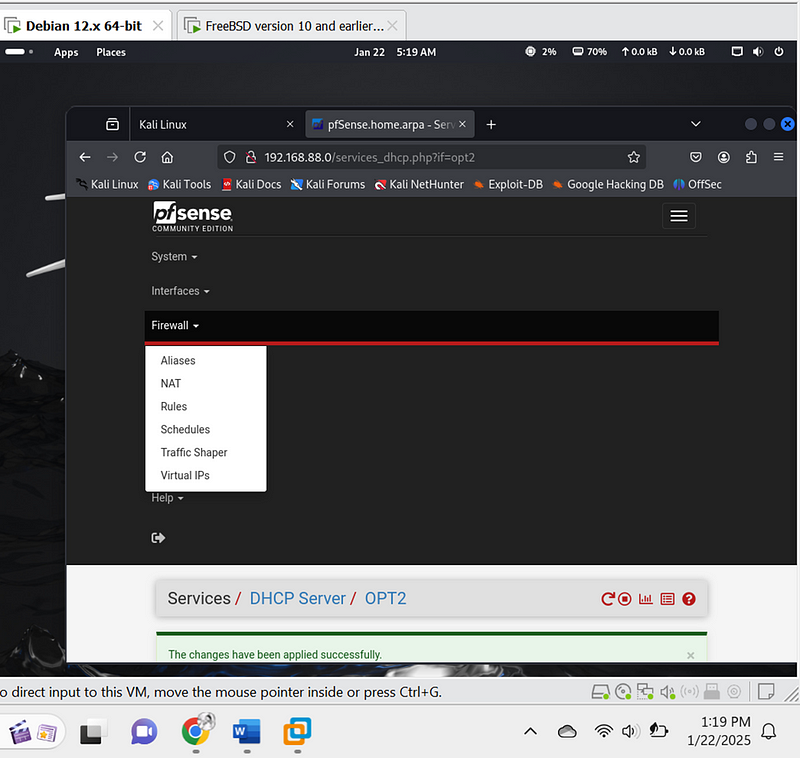Viewport: 800px width, 758px height.
Task: Click the OPT2 breadcrumb link
Action: pos(385,598)
